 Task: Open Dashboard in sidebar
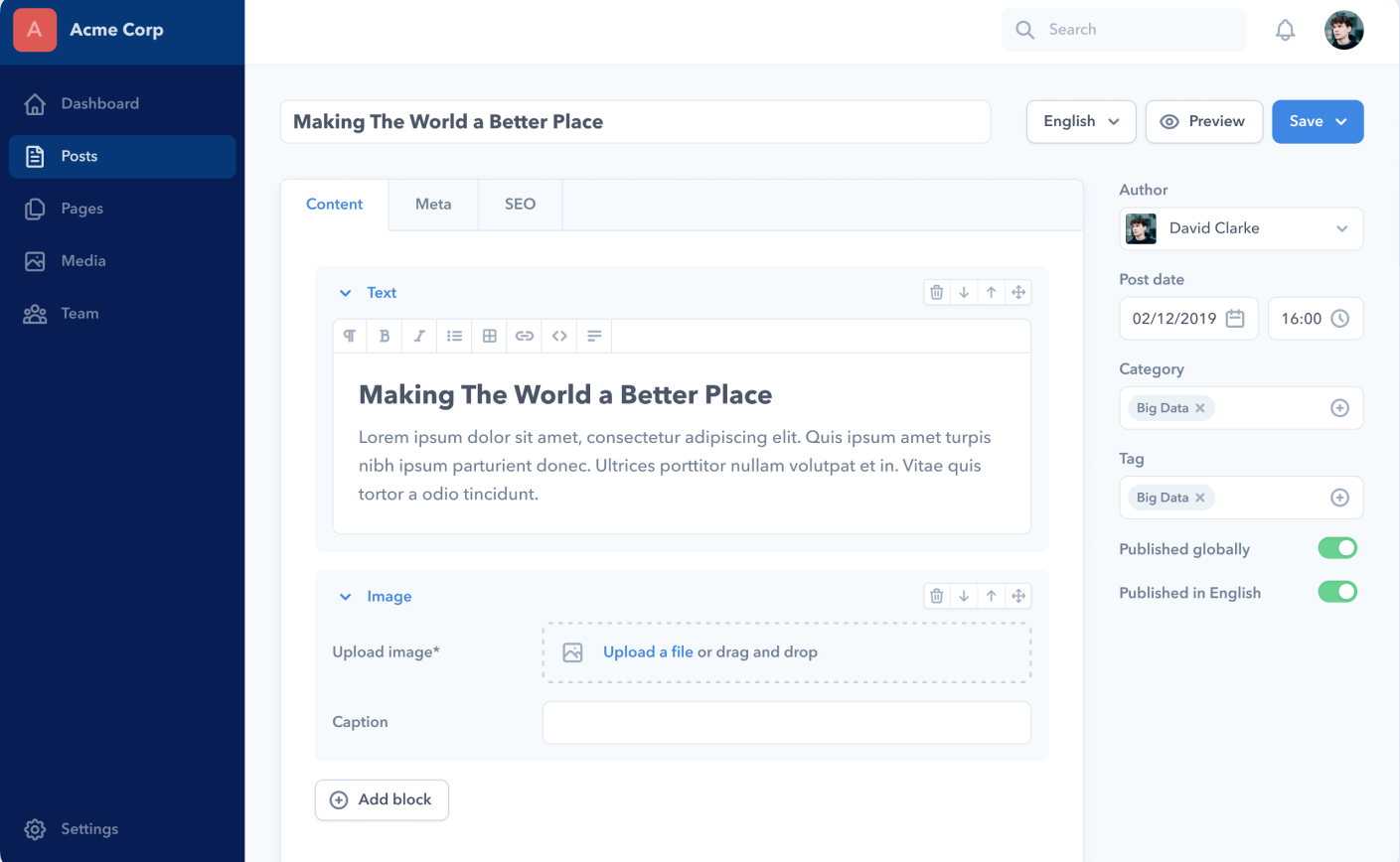click(x=122, y=103)
